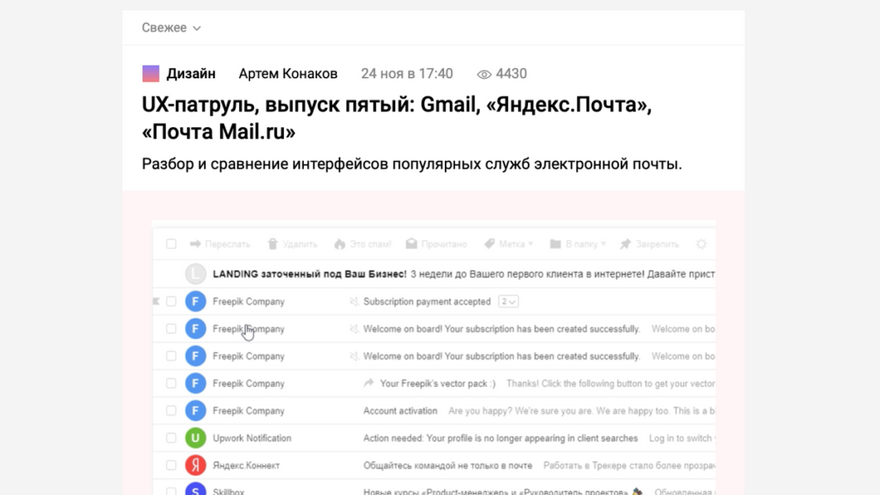The image size is (880, 495).
Task: Click the Это спам! flame icon
Action: point(340,244)
